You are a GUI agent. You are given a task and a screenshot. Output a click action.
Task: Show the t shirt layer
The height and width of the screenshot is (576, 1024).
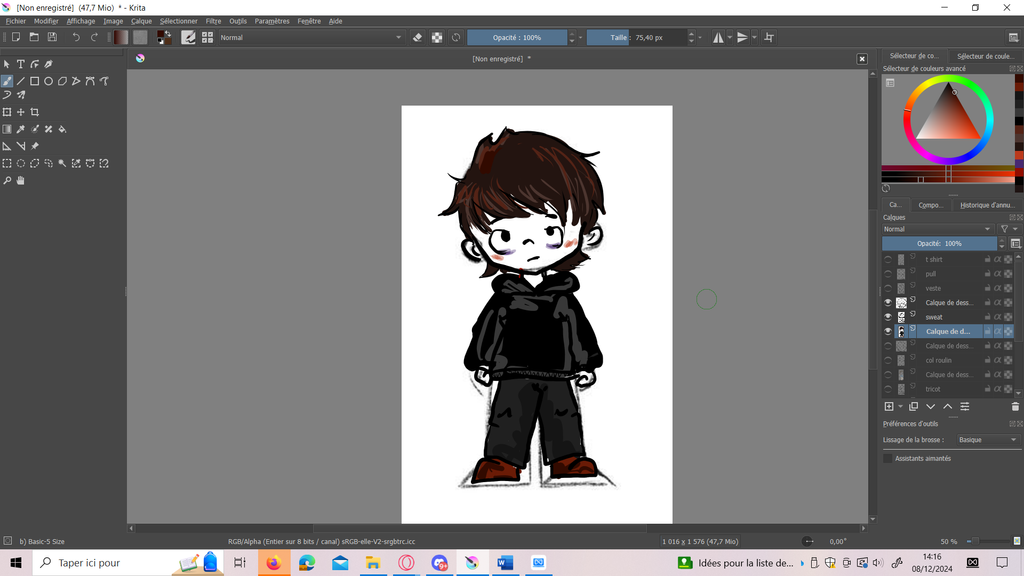pos(888,259)
